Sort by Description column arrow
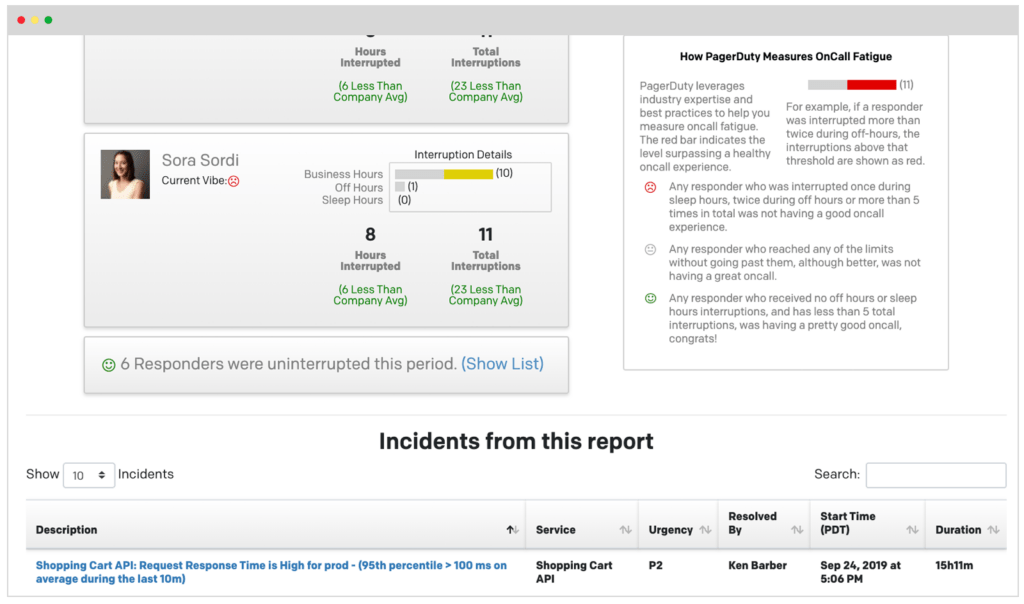 click(513, 530)
